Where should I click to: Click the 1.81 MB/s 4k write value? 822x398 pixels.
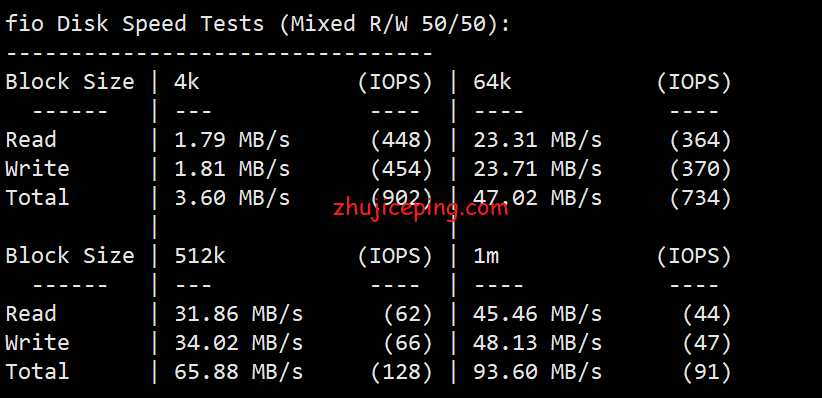[232, 169]
